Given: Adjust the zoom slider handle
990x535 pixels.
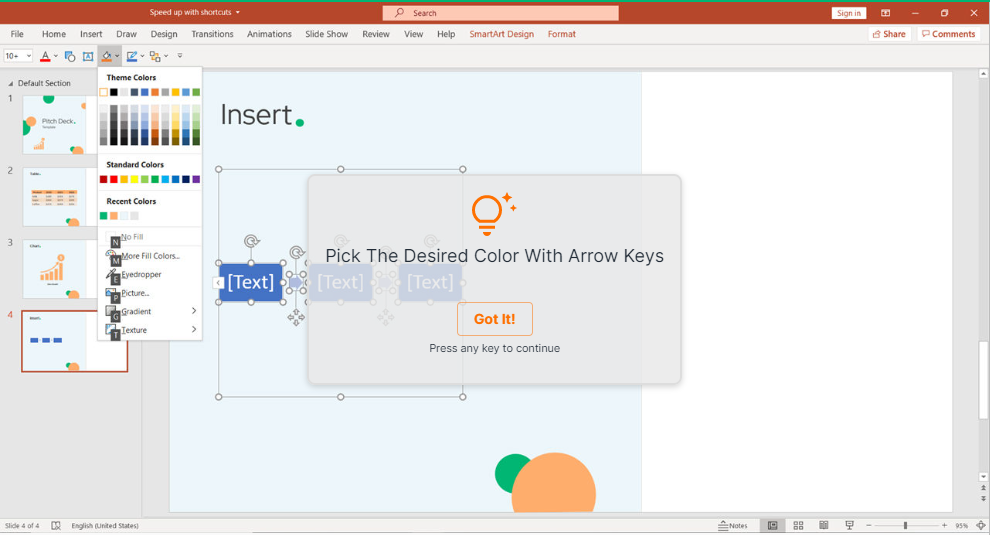Looking at the screenshot, I should click(905, 526).
